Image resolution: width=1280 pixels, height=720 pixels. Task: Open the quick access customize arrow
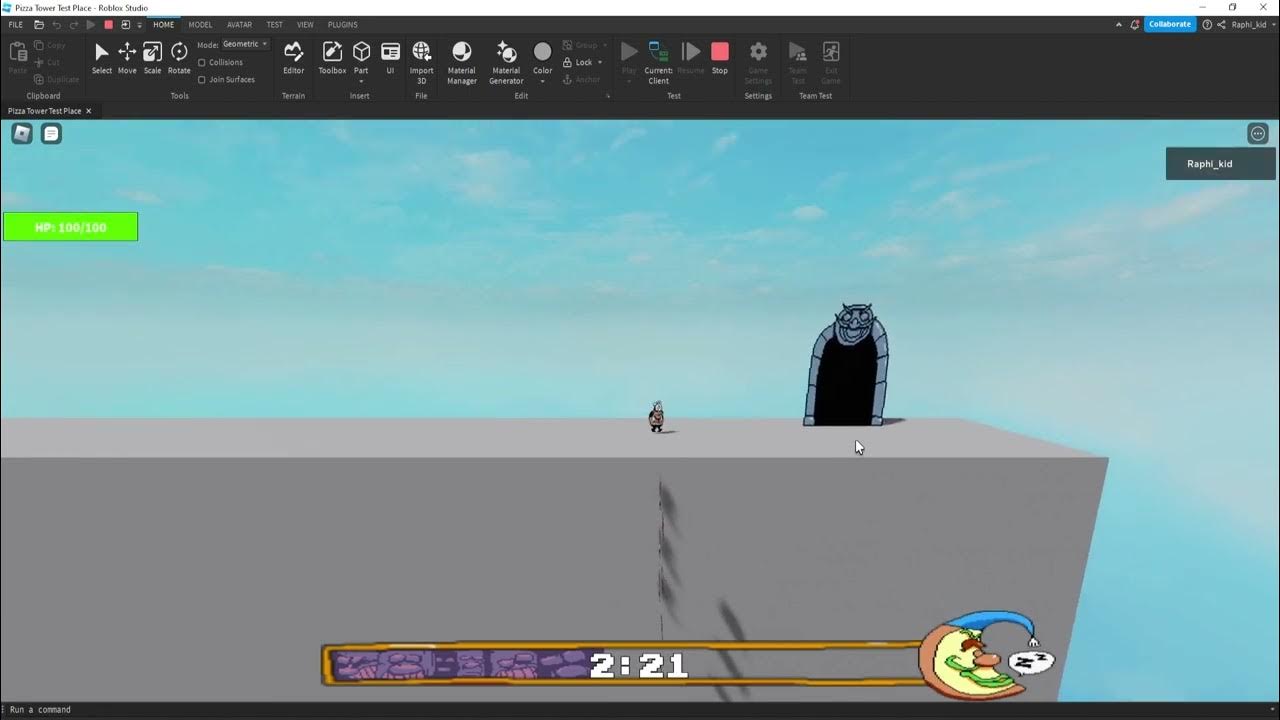pyautogui.click(x=139, y=24)
